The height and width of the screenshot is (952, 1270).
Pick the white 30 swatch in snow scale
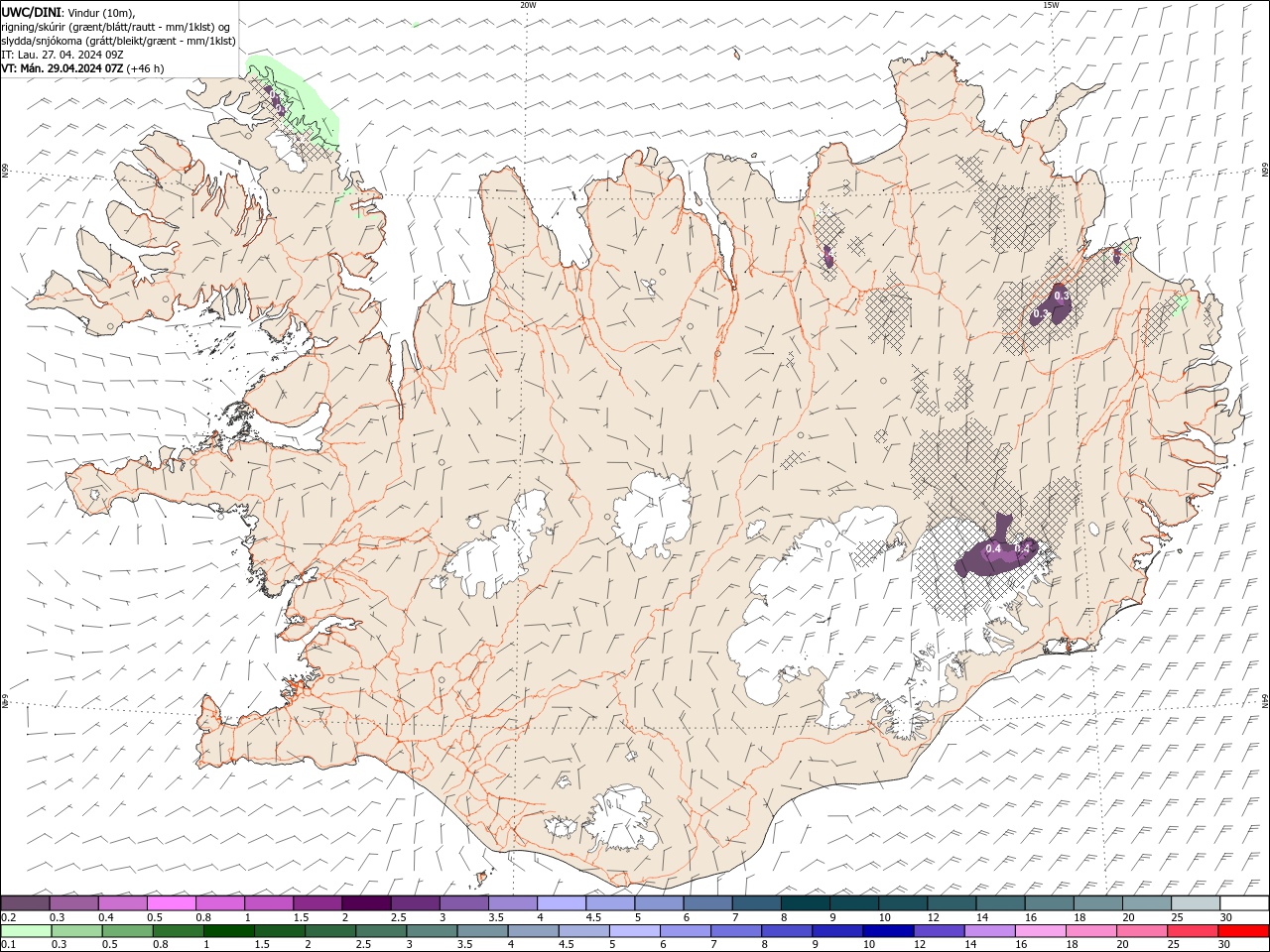click(x=1244, y=903)
